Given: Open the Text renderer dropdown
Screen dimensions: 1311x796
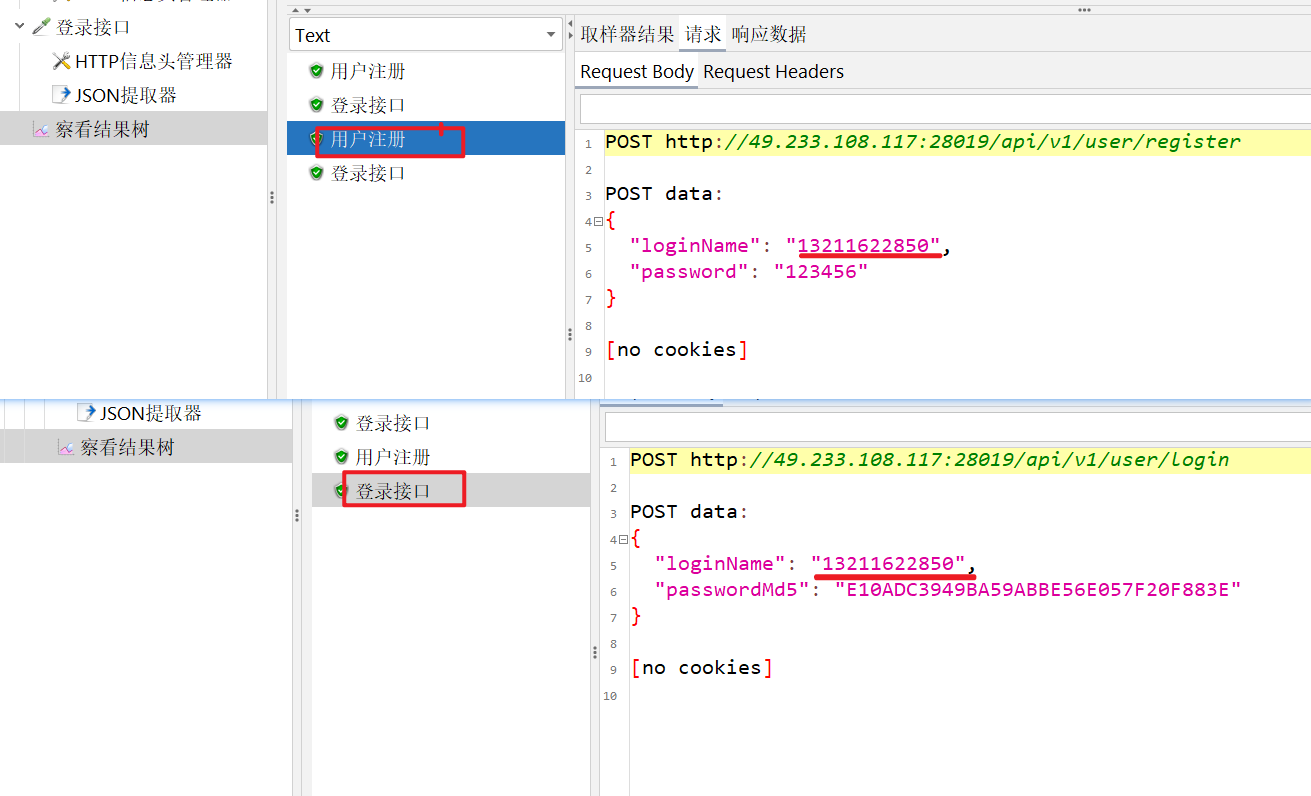Looking at the screenshot, I should (x=426, y=35).
